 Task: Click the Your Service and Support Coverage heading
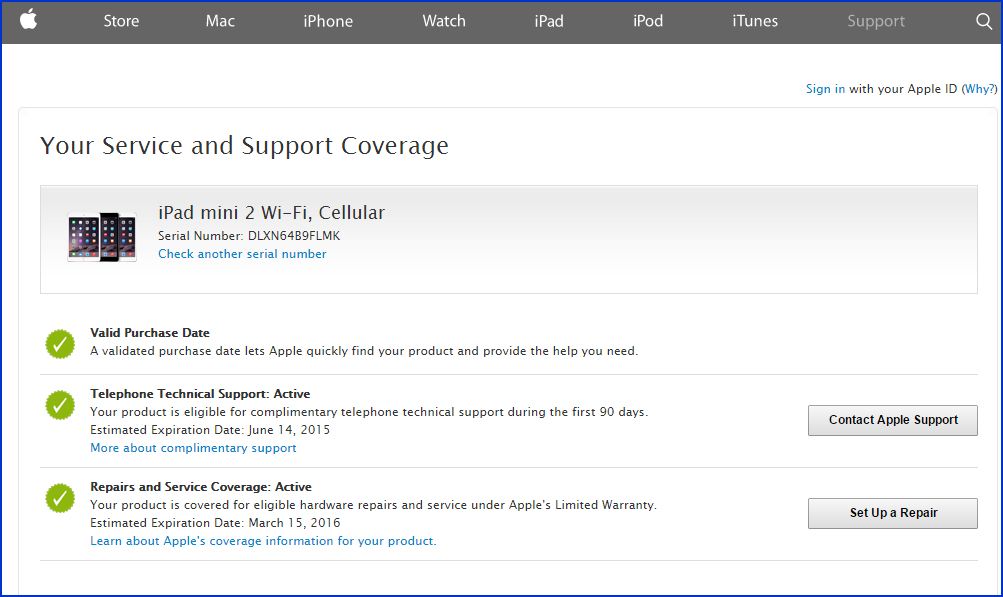coord(244,146)
